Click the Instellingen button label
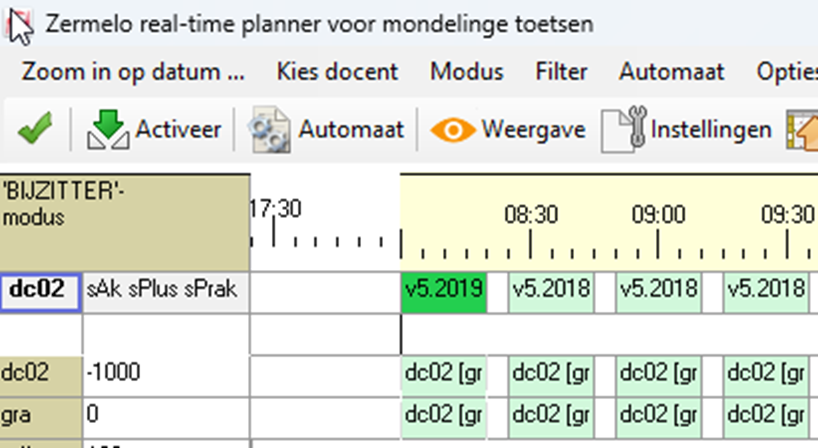 (711, 130)
